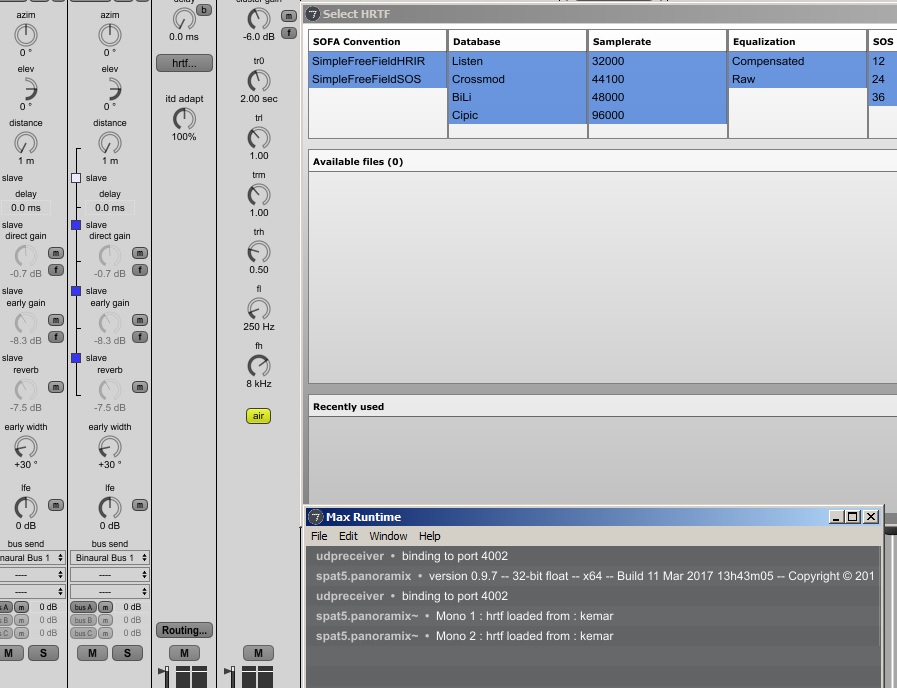Toggle bus A in the second strip
The image size is (897, 688).
[x=84, y=607]
